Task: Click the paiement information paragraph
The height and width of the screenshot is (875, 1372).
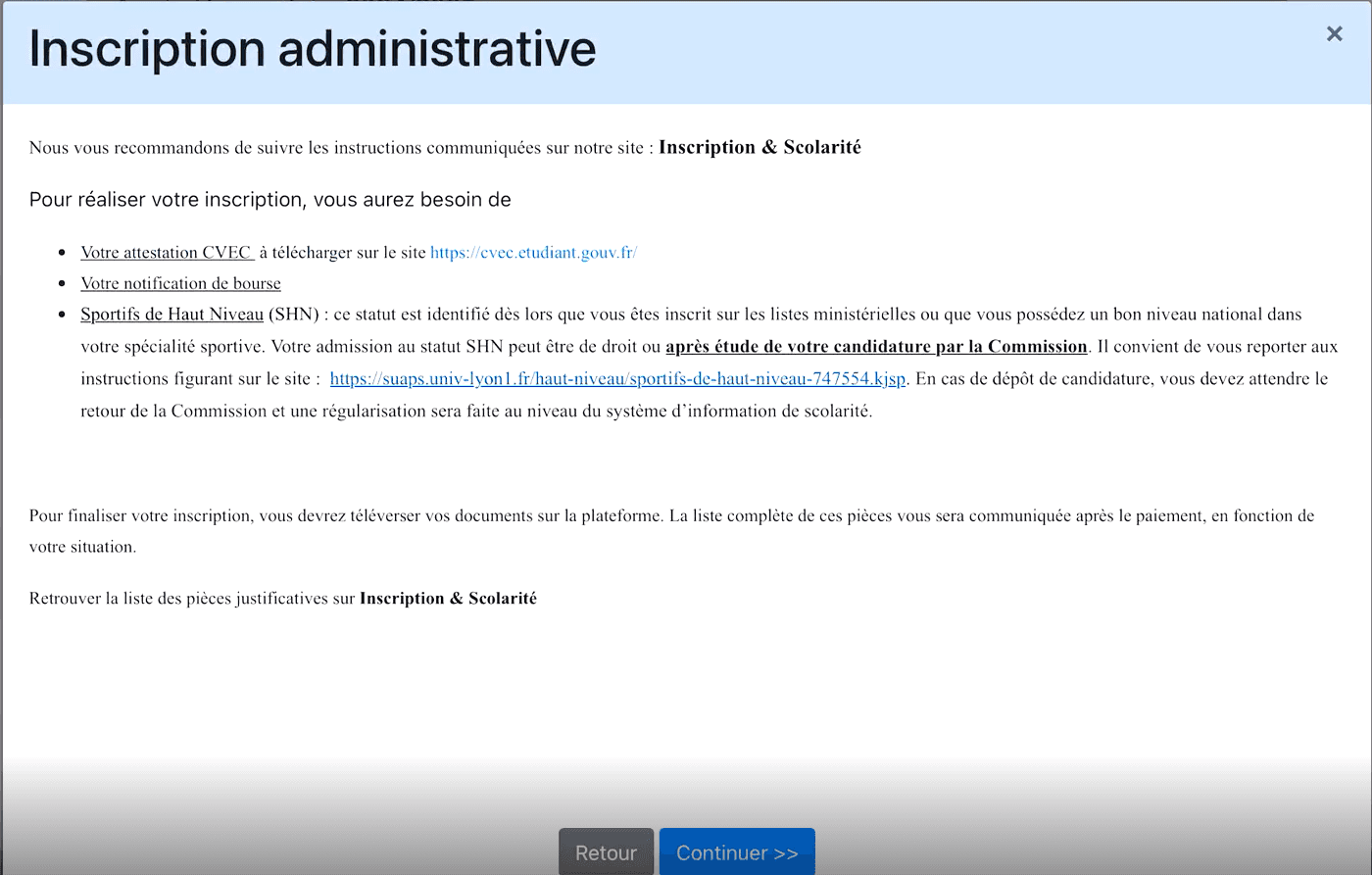Action: [x=669, y=530]
